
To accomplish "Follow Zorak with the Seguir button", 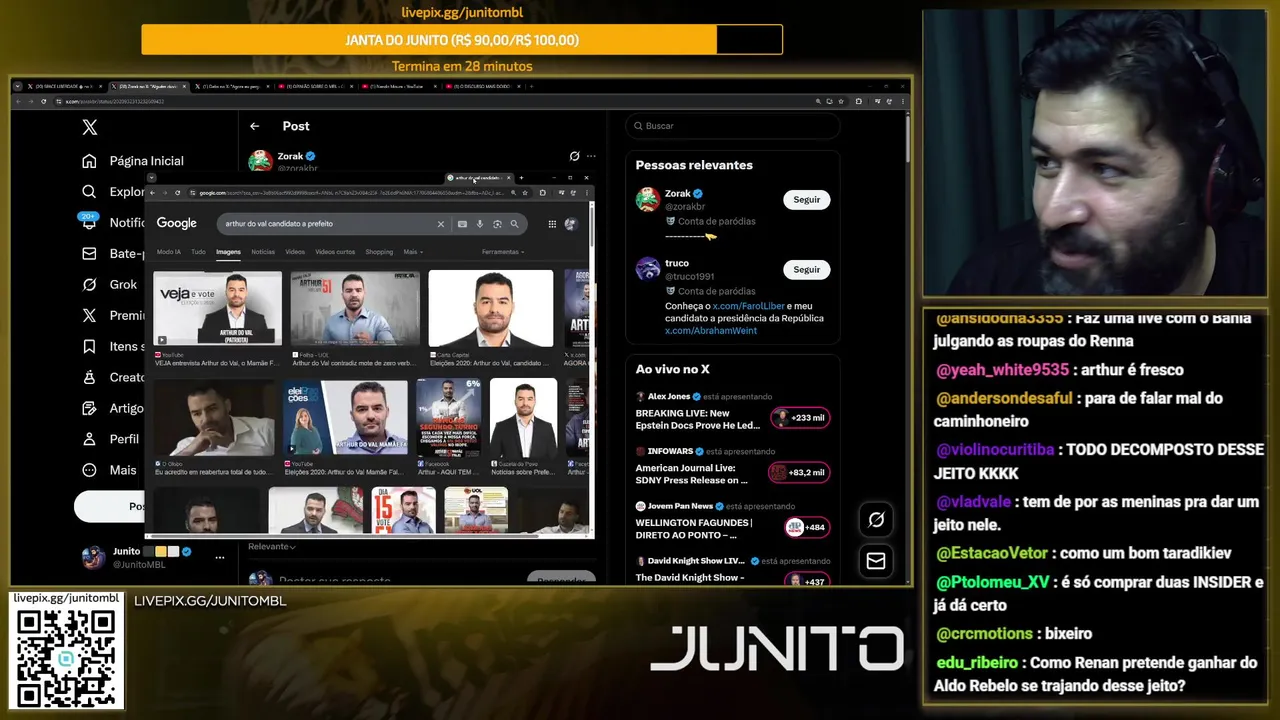I will pyautogui.click(x=806, y=200).
